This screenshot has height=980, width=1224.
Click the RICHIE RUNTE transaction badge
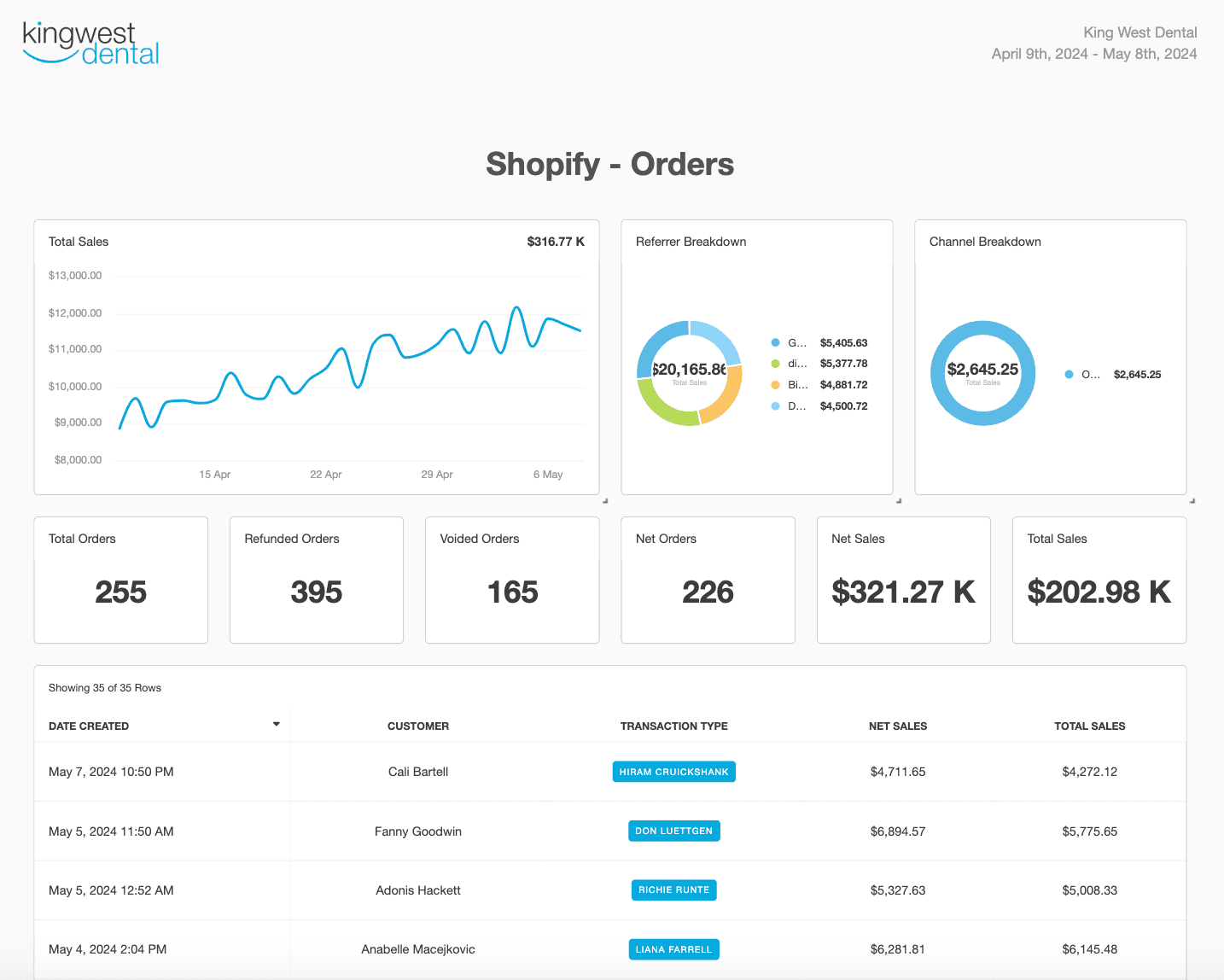pyautogui.click(x=673, y=890)
